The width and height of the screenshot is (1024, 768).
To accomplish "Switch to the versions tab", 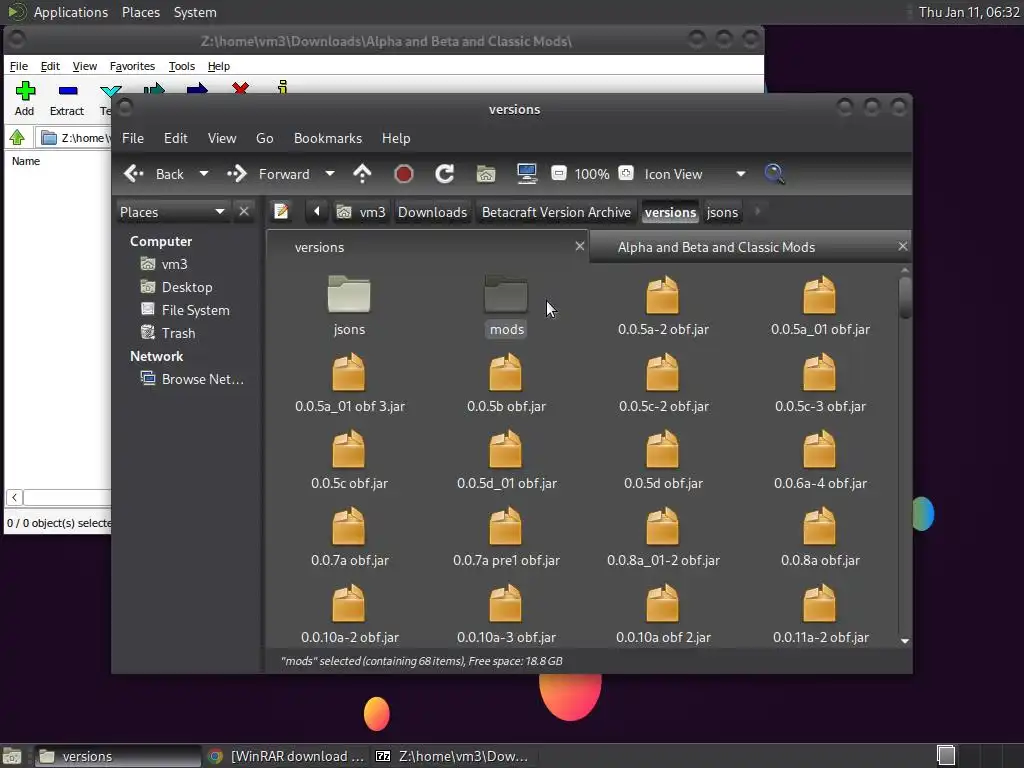I will pyautogui.click(x=419, y=248).
